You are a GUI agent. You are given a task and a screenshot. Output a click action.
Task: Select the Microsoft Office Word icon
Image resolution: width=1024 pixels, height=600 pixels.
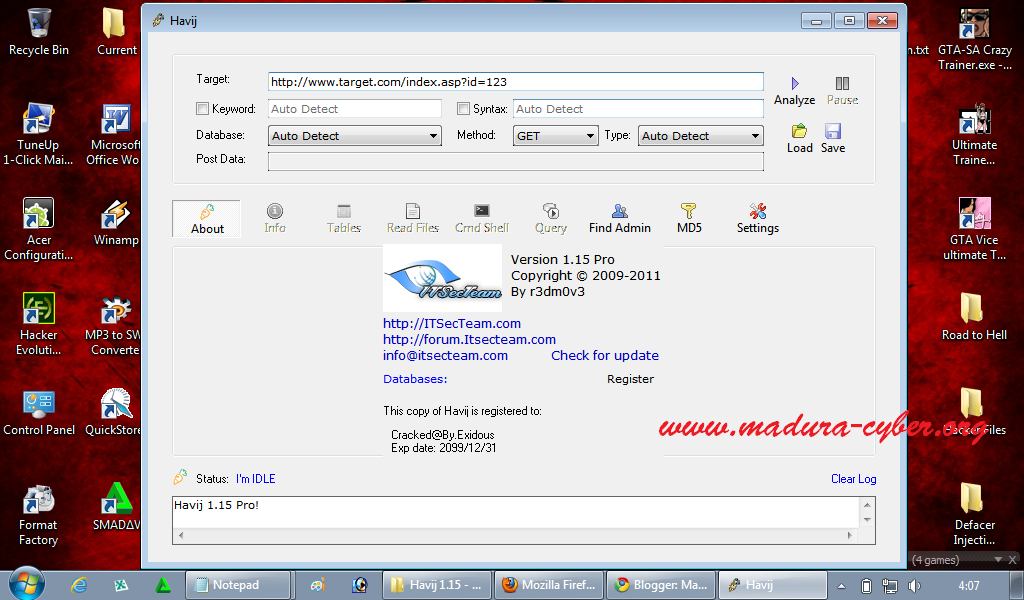click(x=114, y=134)
